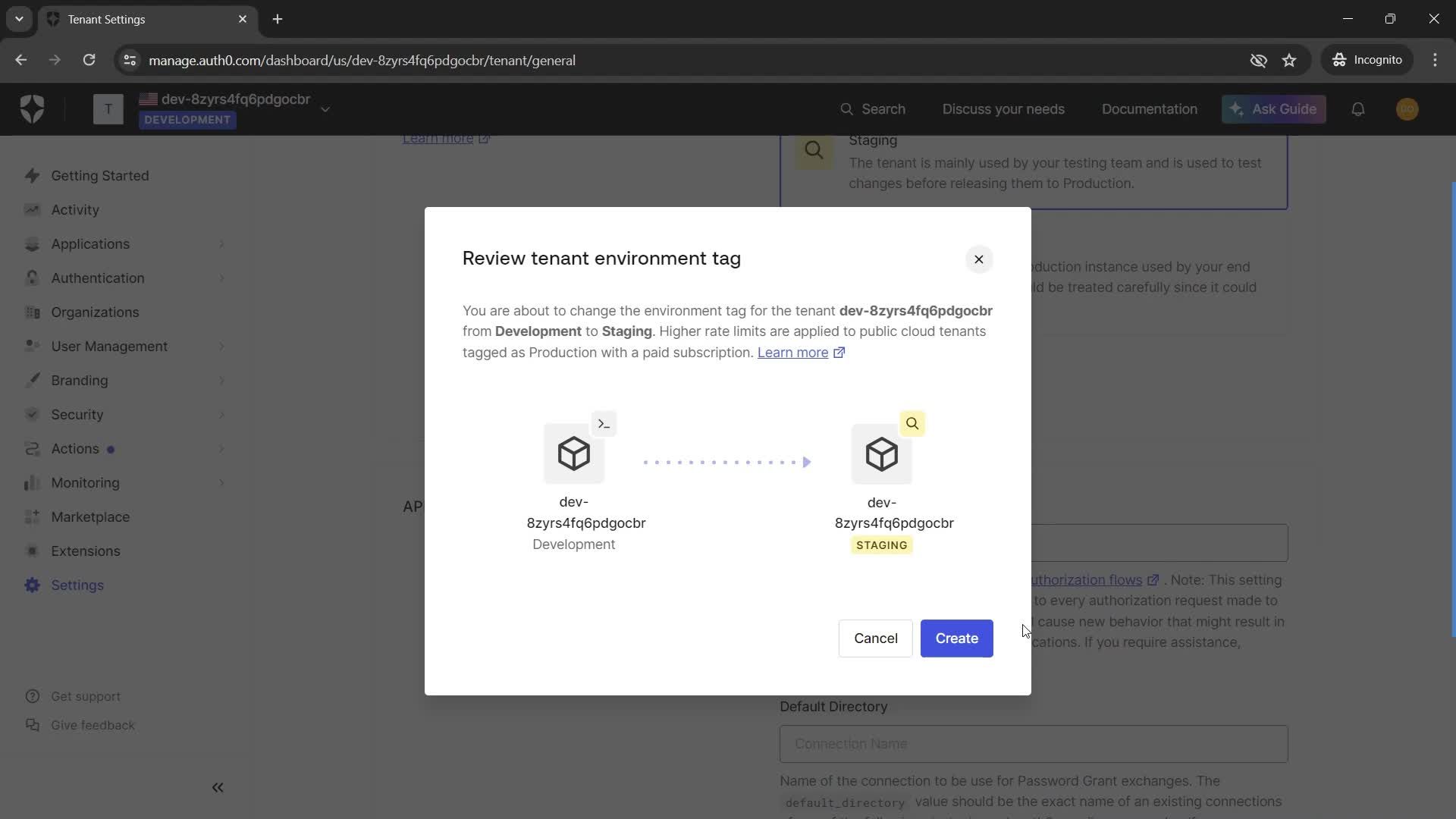Close the Tenant Settings tab

243,19
